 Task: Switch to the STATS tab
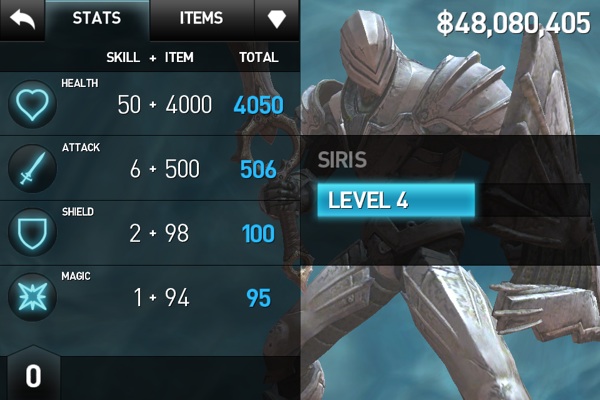[97, 18]
